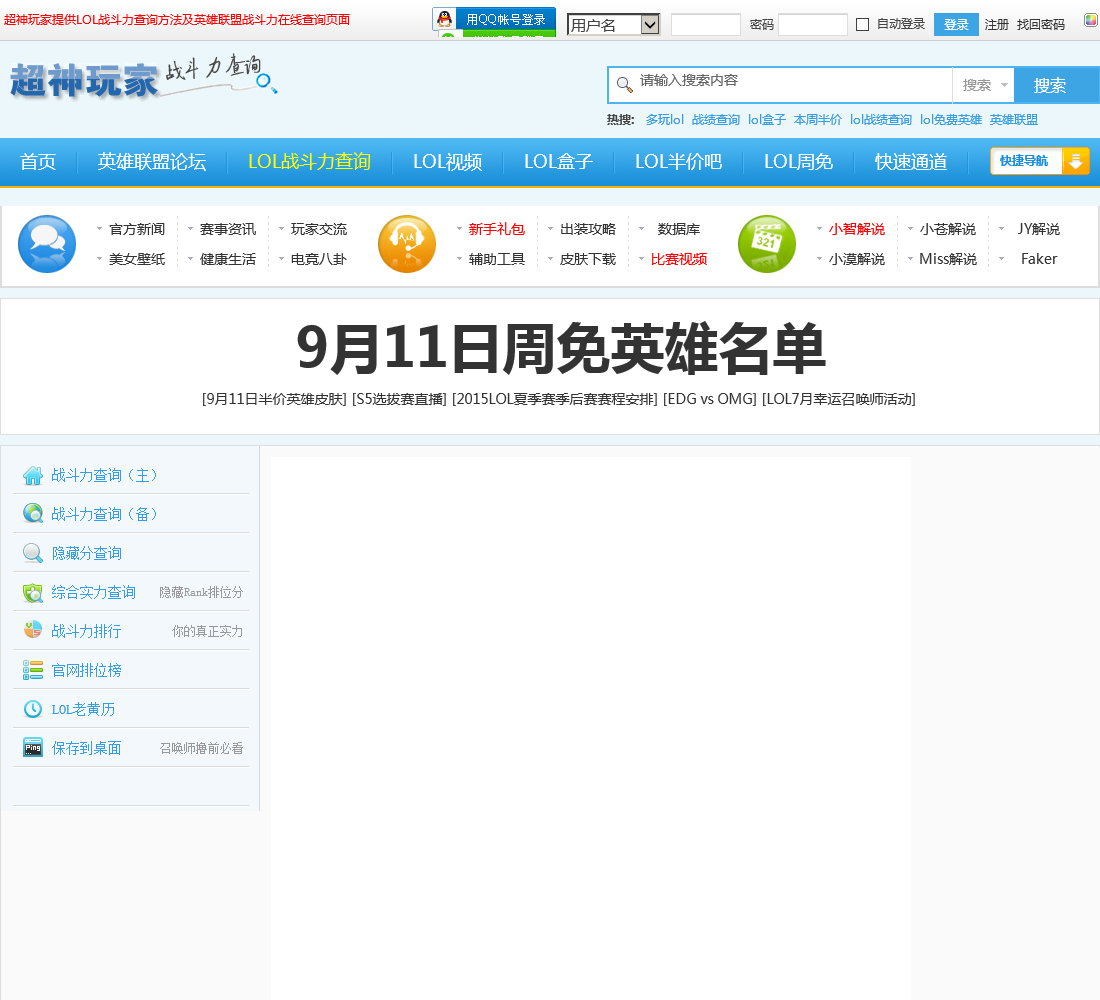1100x1000 pixels.
Task: Open 隐藏分查询 in the sidebar
Action: pyautogui.click(x=87, y=553)
